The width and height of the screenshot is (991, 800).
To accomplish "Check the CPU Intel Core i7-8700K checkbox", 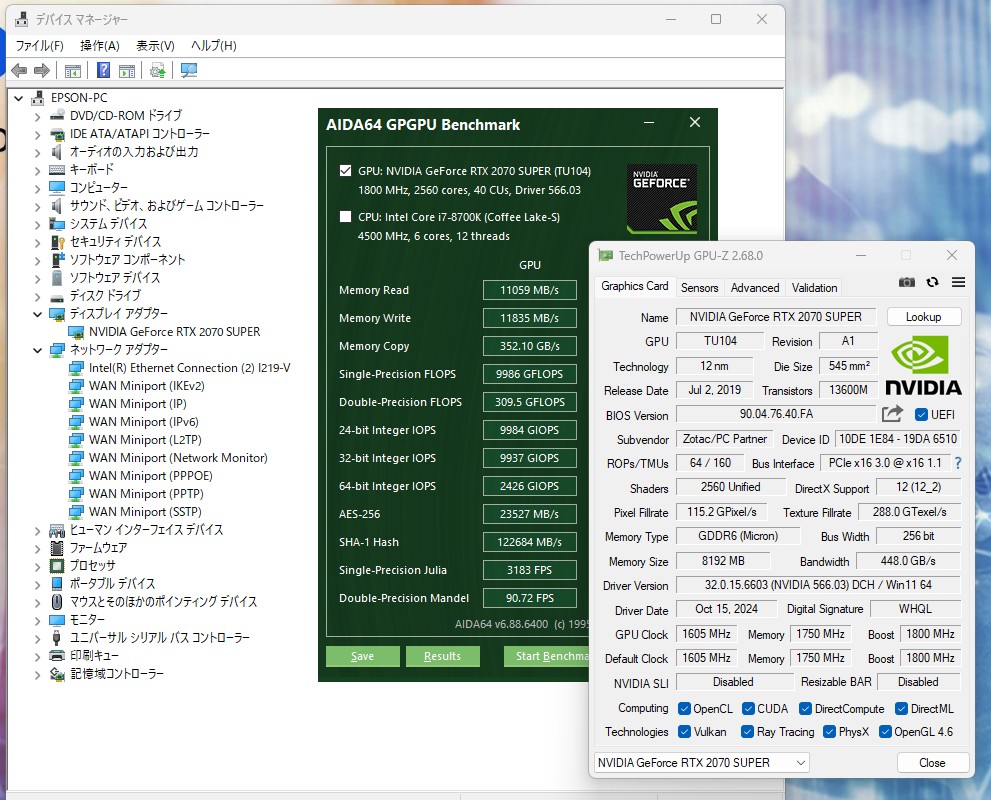I will (345, 217).
